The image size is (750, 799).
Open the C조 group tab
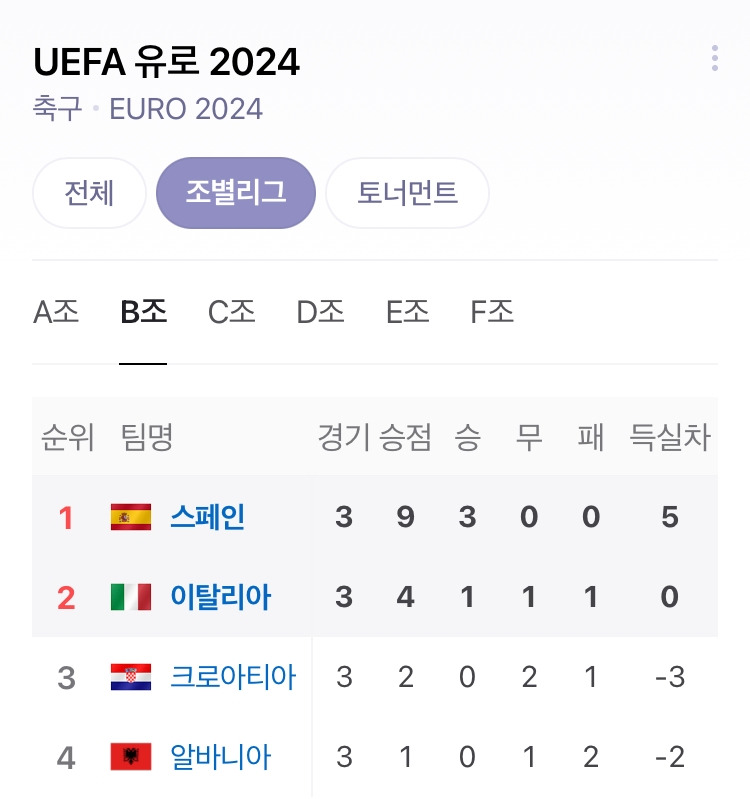[231, 313]
